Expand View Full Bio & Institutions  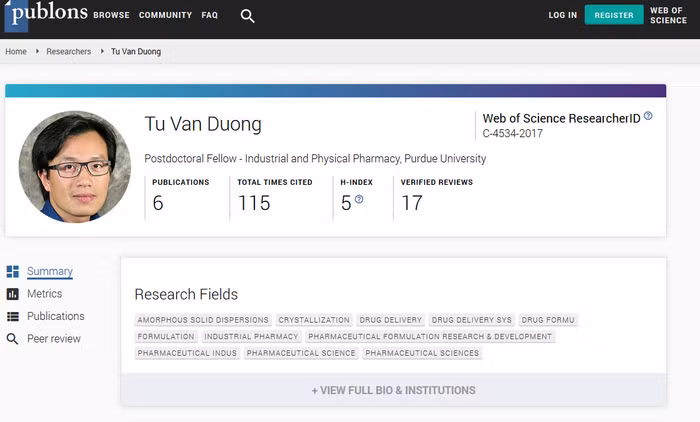(x=393, y=390)
